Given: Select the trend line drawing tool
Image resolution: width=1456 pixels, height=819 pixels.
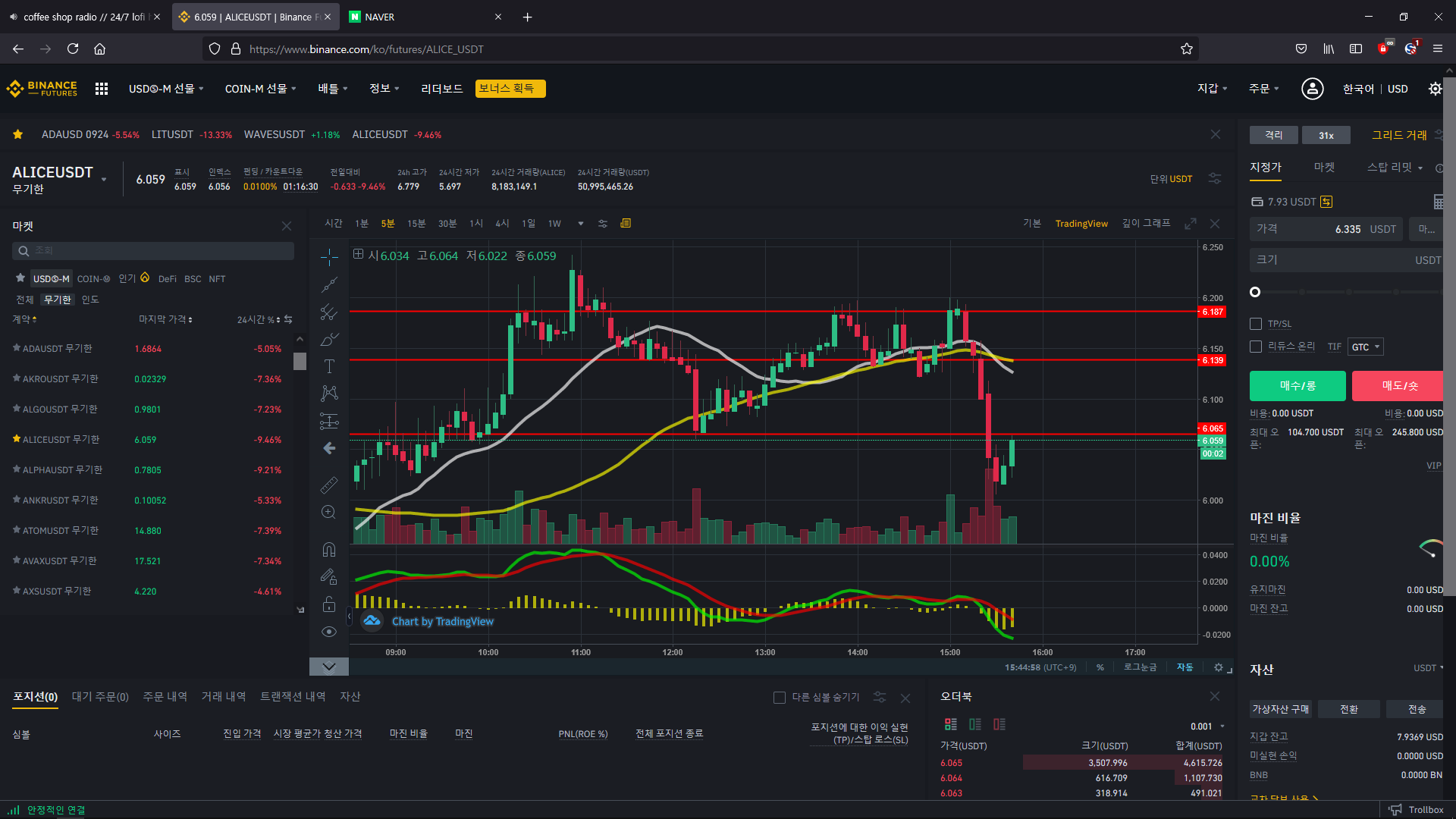Looking at the screenshot, I should tap(329, 285).
